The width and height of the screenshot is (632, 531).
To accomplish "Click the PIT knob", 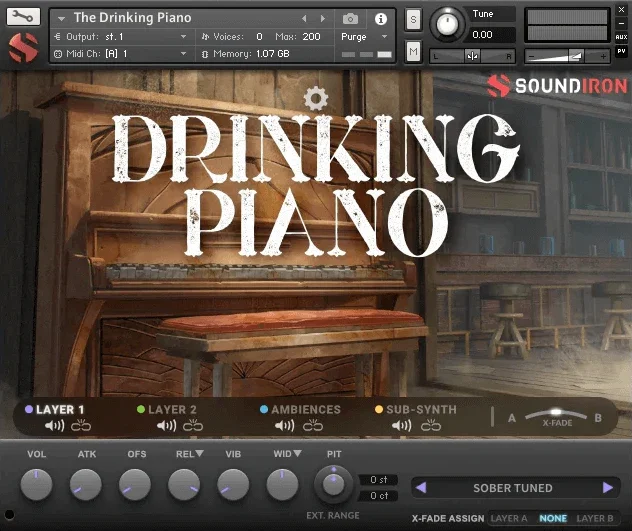I will (333, 484).
